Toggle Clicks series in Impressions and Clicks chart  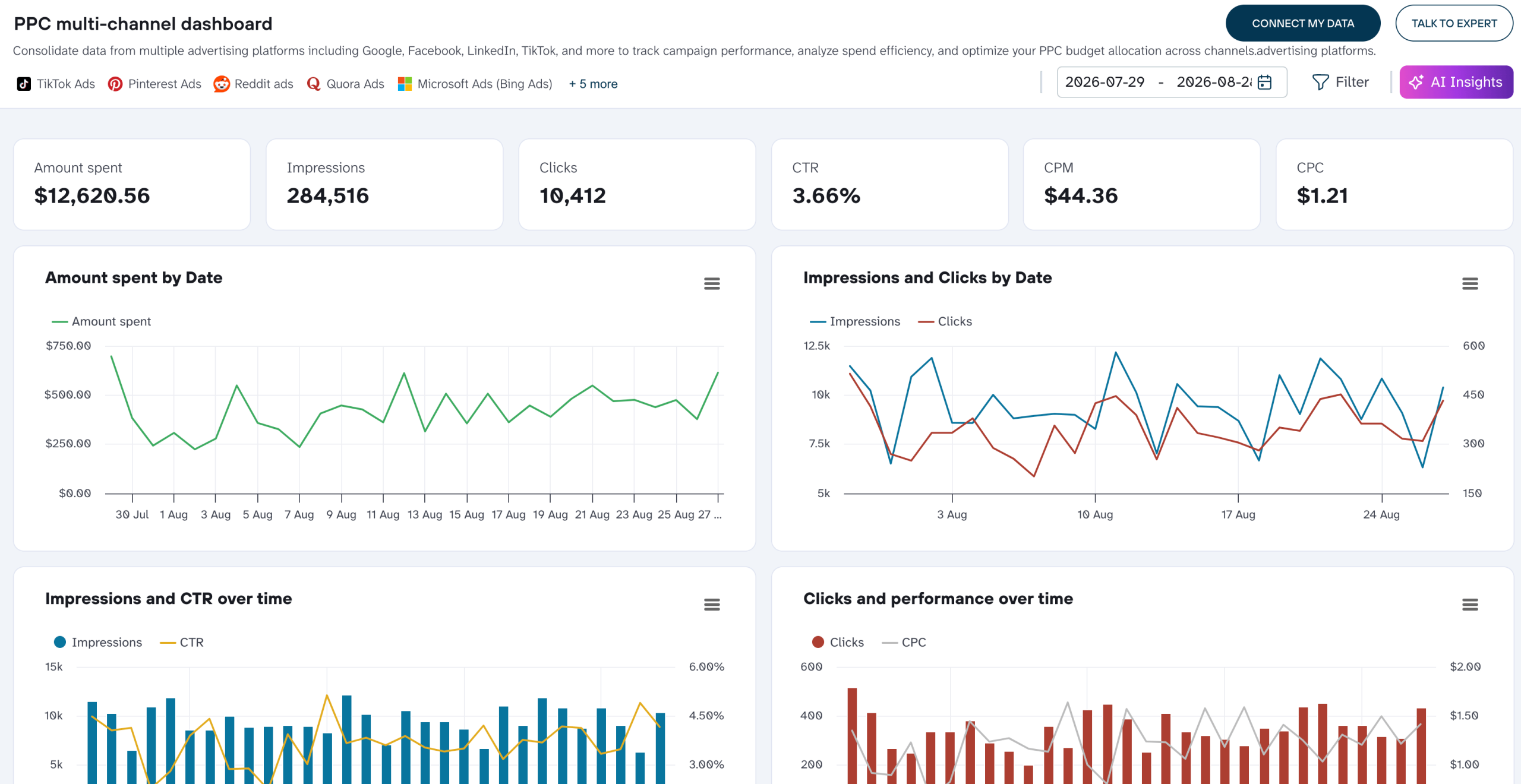point(945,321)
